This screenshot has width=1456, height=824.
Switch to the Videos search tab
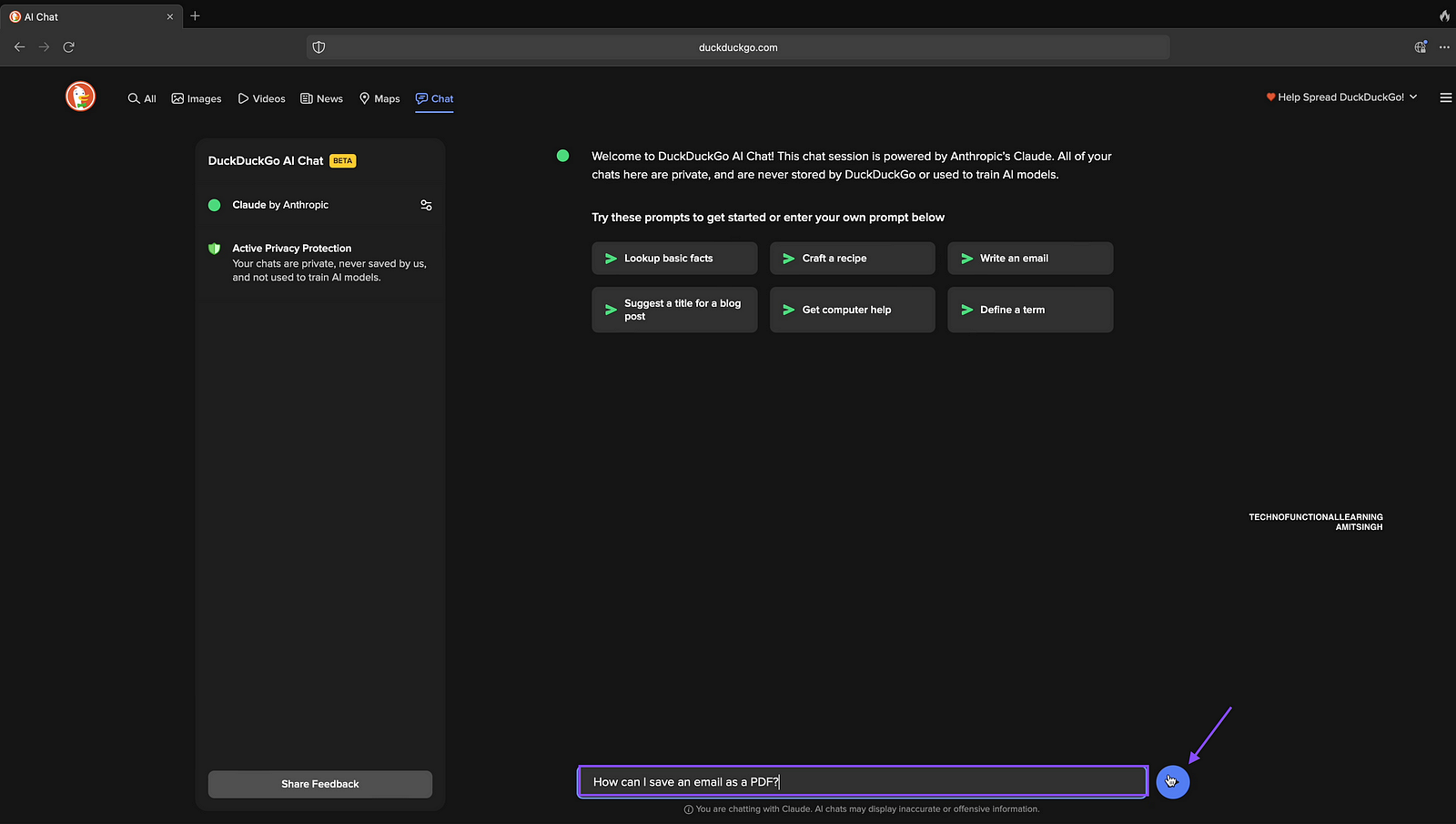[262, 98]
